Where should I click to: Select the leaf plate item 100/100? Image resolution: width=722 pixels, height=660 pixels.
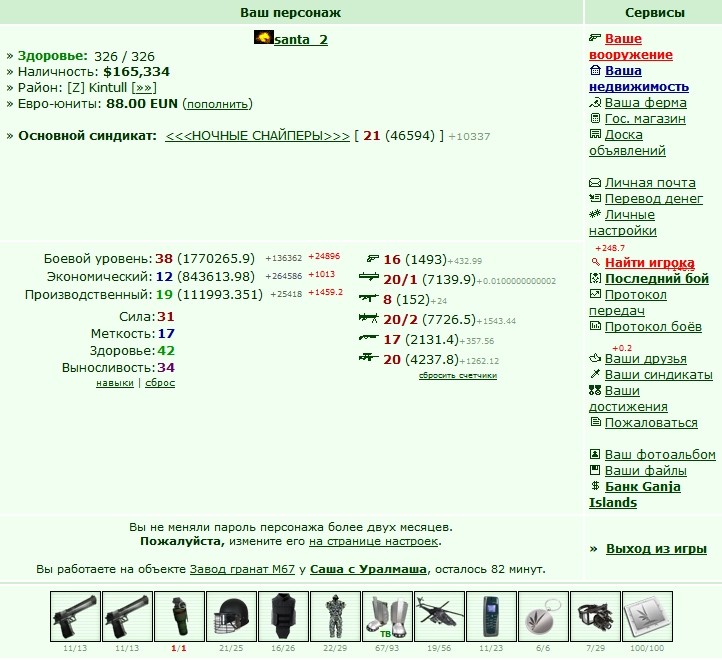[x=647, y=617]
